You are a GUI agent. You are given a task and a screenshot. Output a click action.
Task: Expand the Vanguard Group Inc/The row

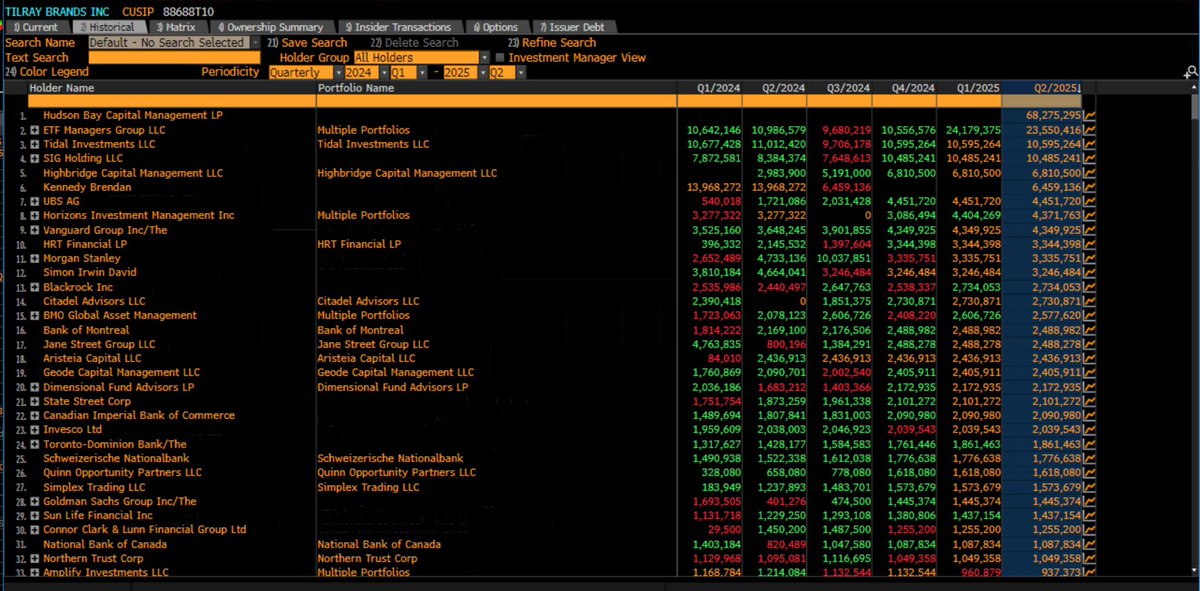(35, 230)
